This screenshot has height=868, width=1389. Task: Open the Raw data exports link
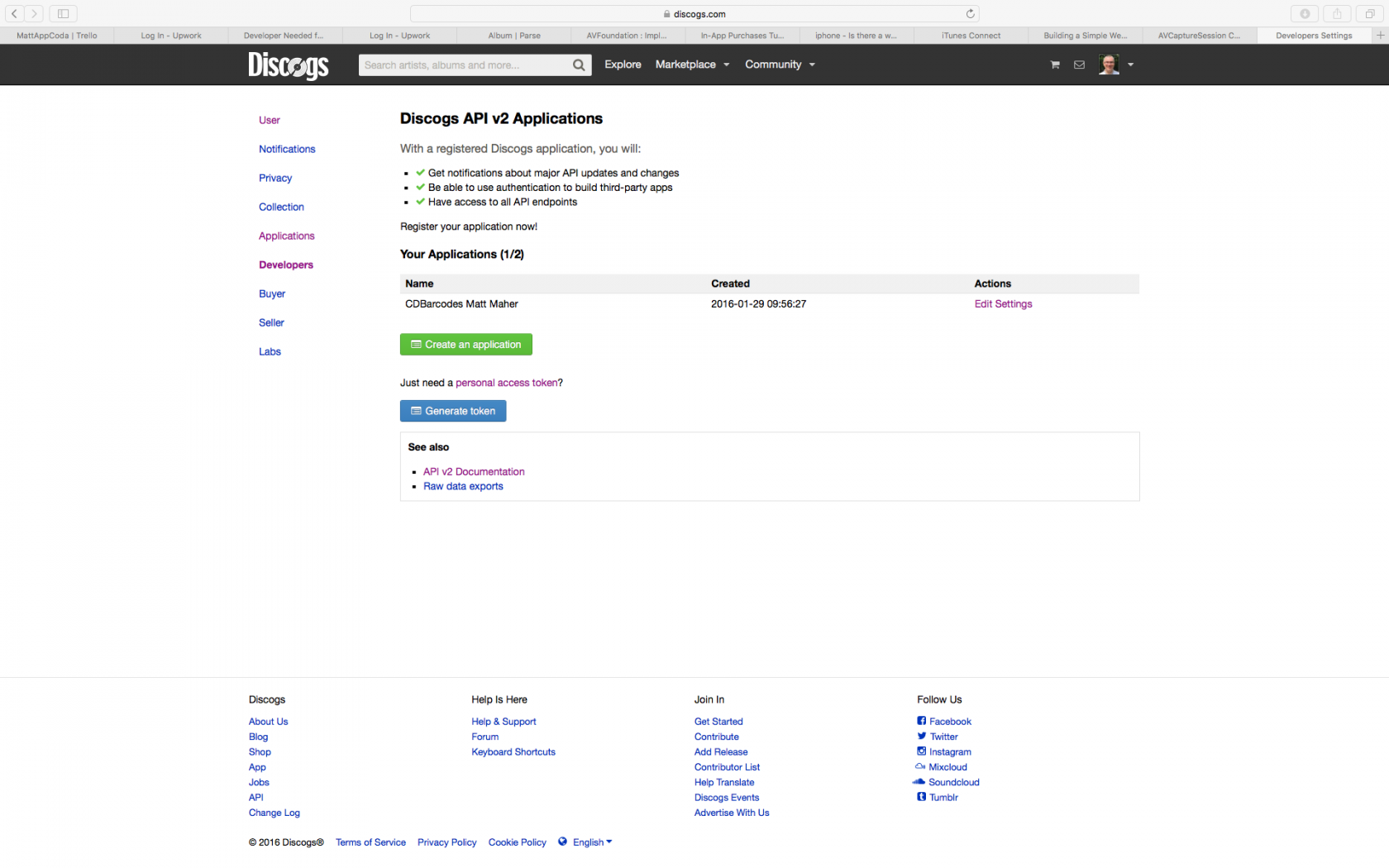pyautogui.click(x=463, y=486)
